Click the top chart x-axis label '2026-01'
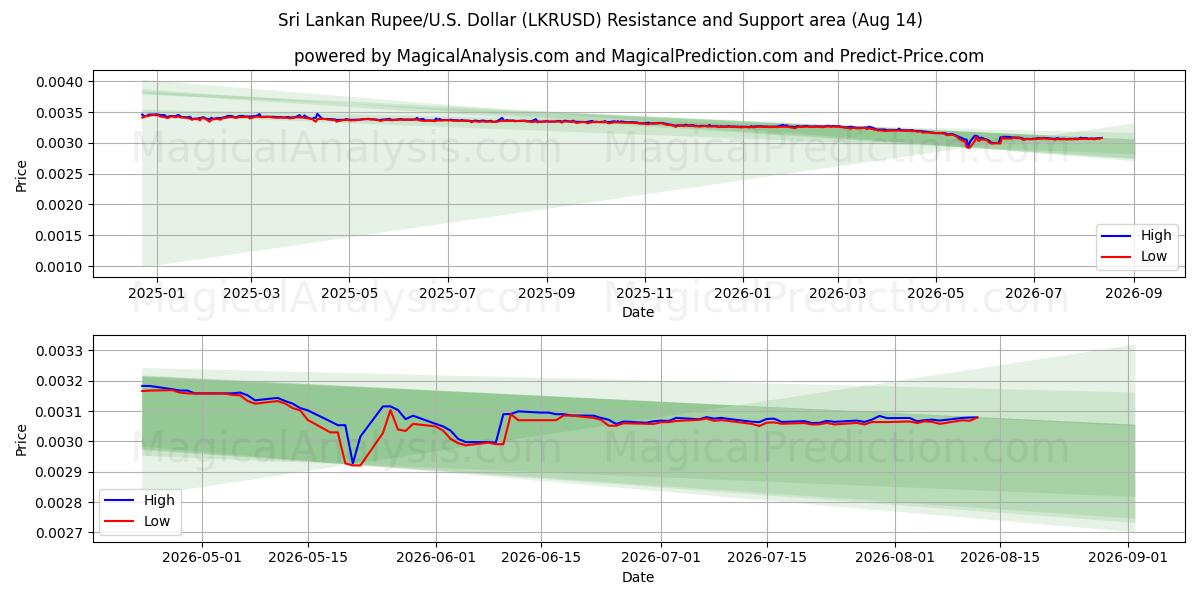Image resolution: width=1200 pixels, height=600 pixels. [x=743, y=295]
